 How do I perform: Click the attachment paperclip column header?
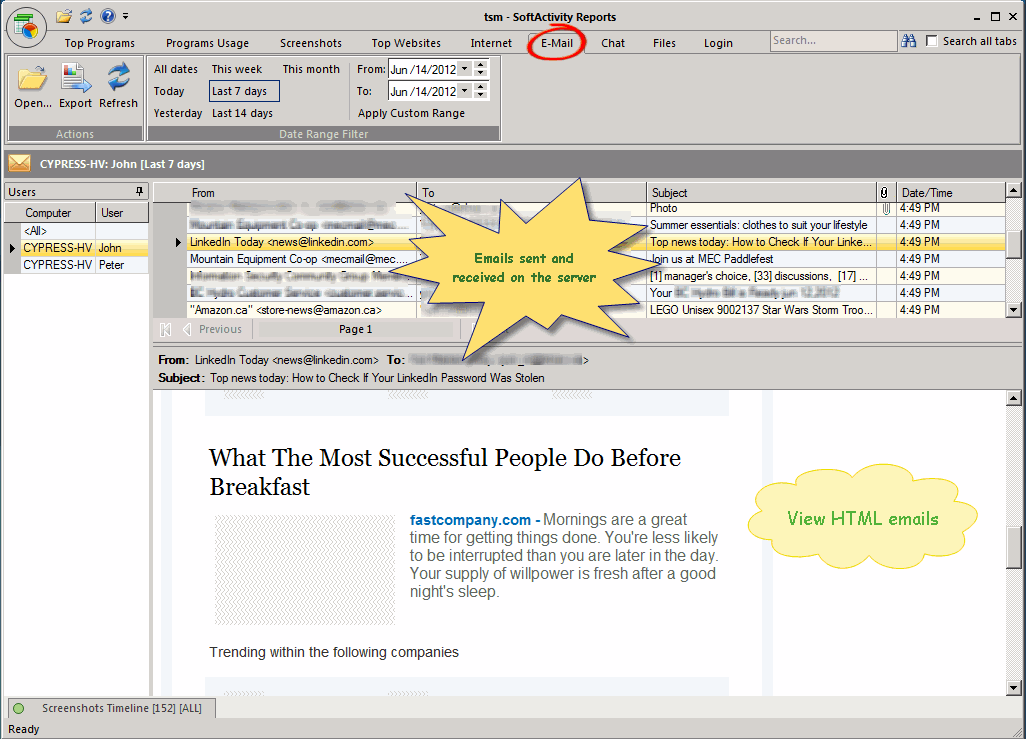click(x=884, y=192)
